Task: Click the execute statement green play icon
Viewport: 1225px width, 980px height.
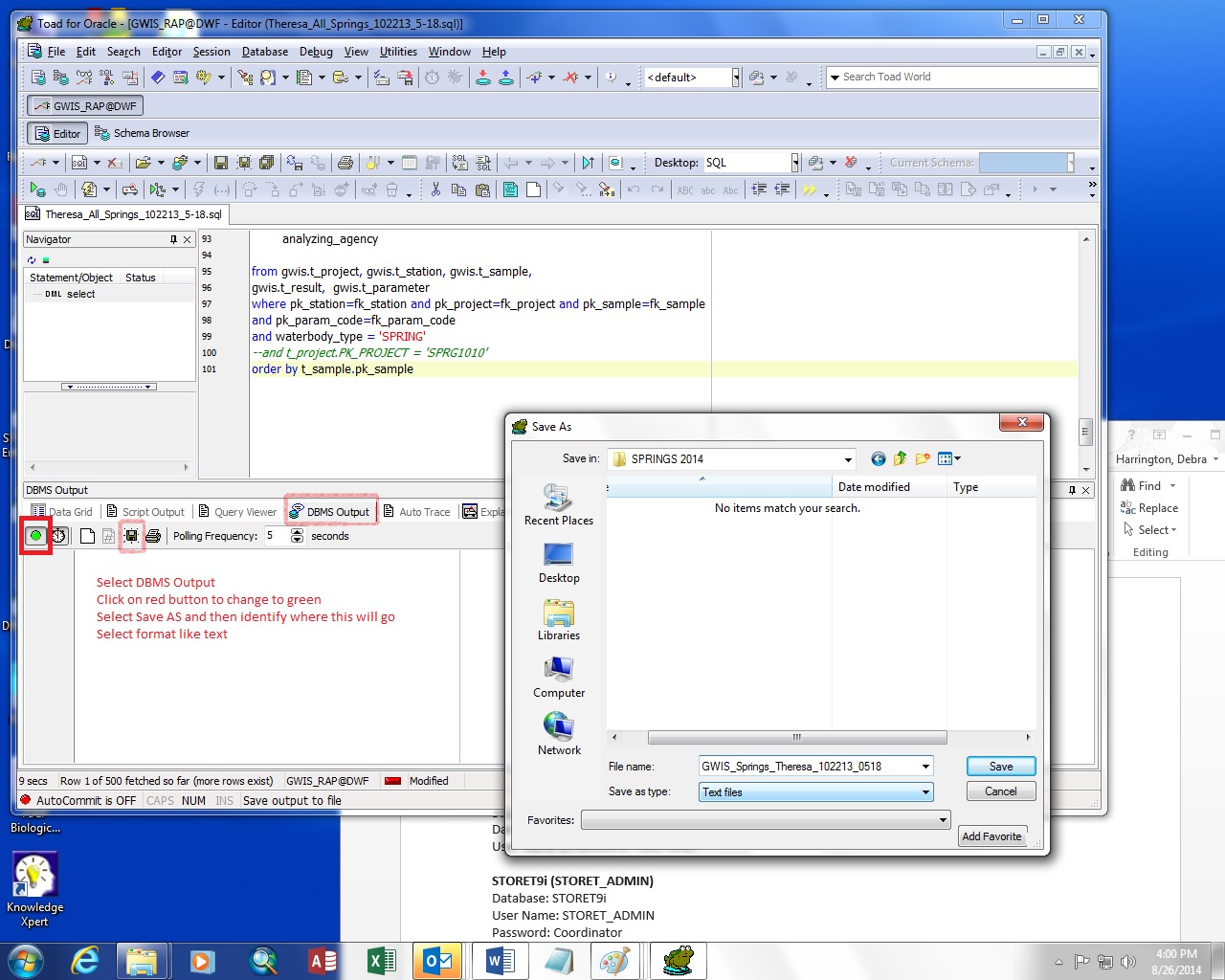Action: tap(37, 189)
